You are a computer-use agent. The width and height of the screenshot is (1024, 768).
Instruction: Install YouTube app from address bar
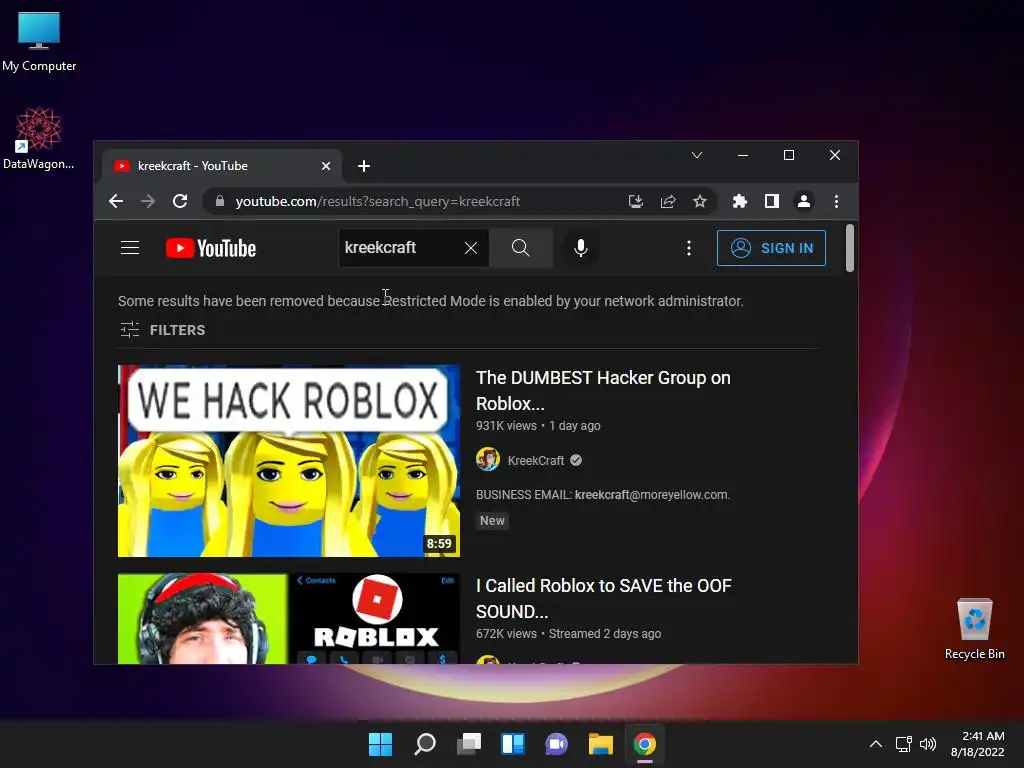point(635,201)
